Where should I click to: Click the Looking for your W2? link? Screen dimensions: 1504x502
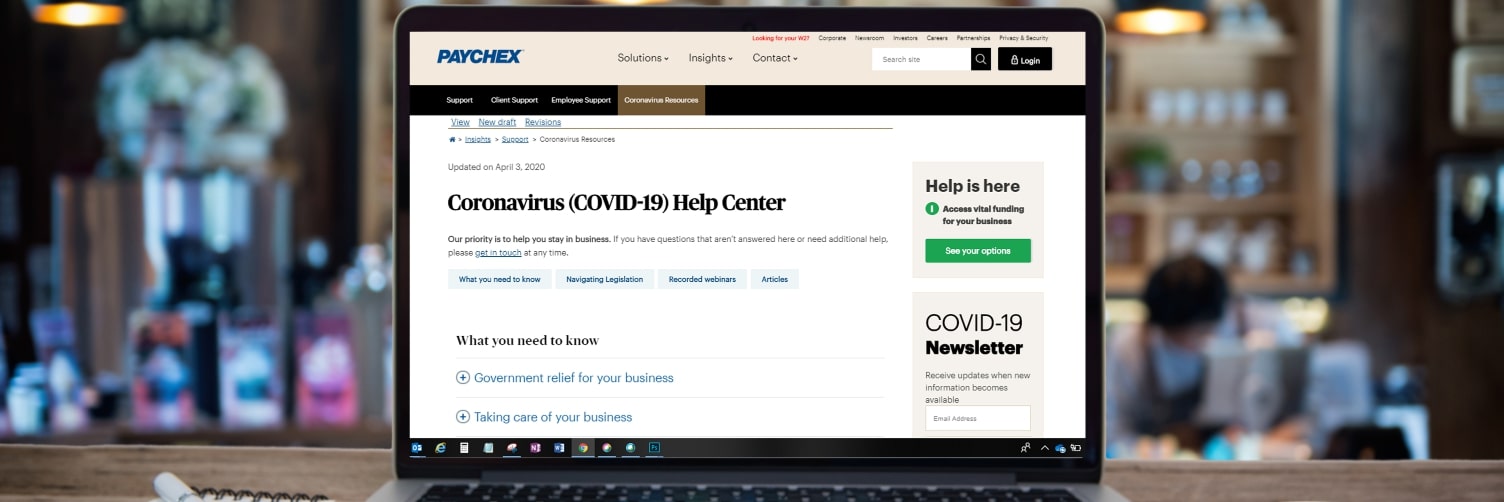[781, 38]
